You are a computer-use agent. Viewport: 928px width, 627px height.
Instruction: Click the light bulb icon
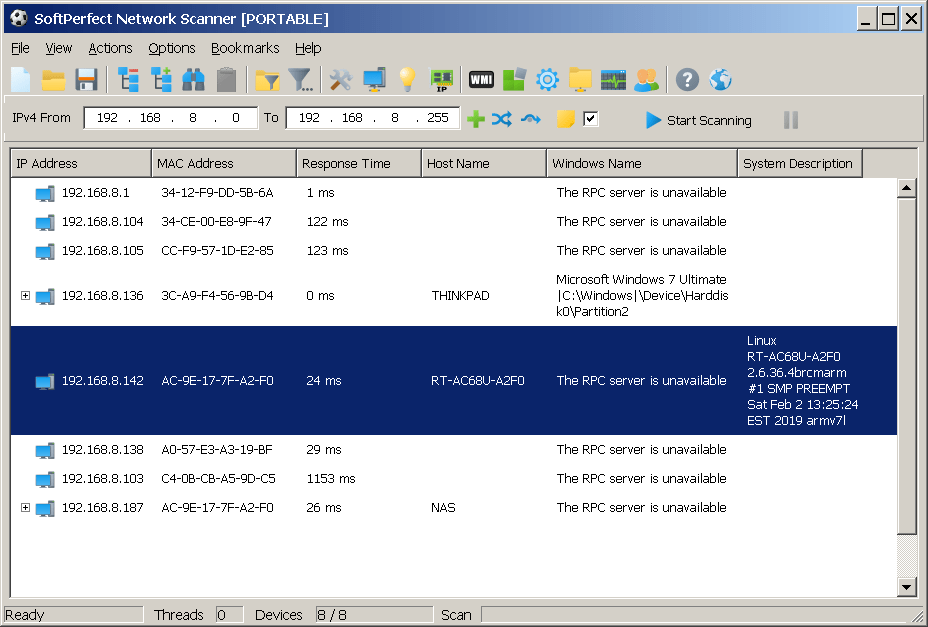[407, 80]
